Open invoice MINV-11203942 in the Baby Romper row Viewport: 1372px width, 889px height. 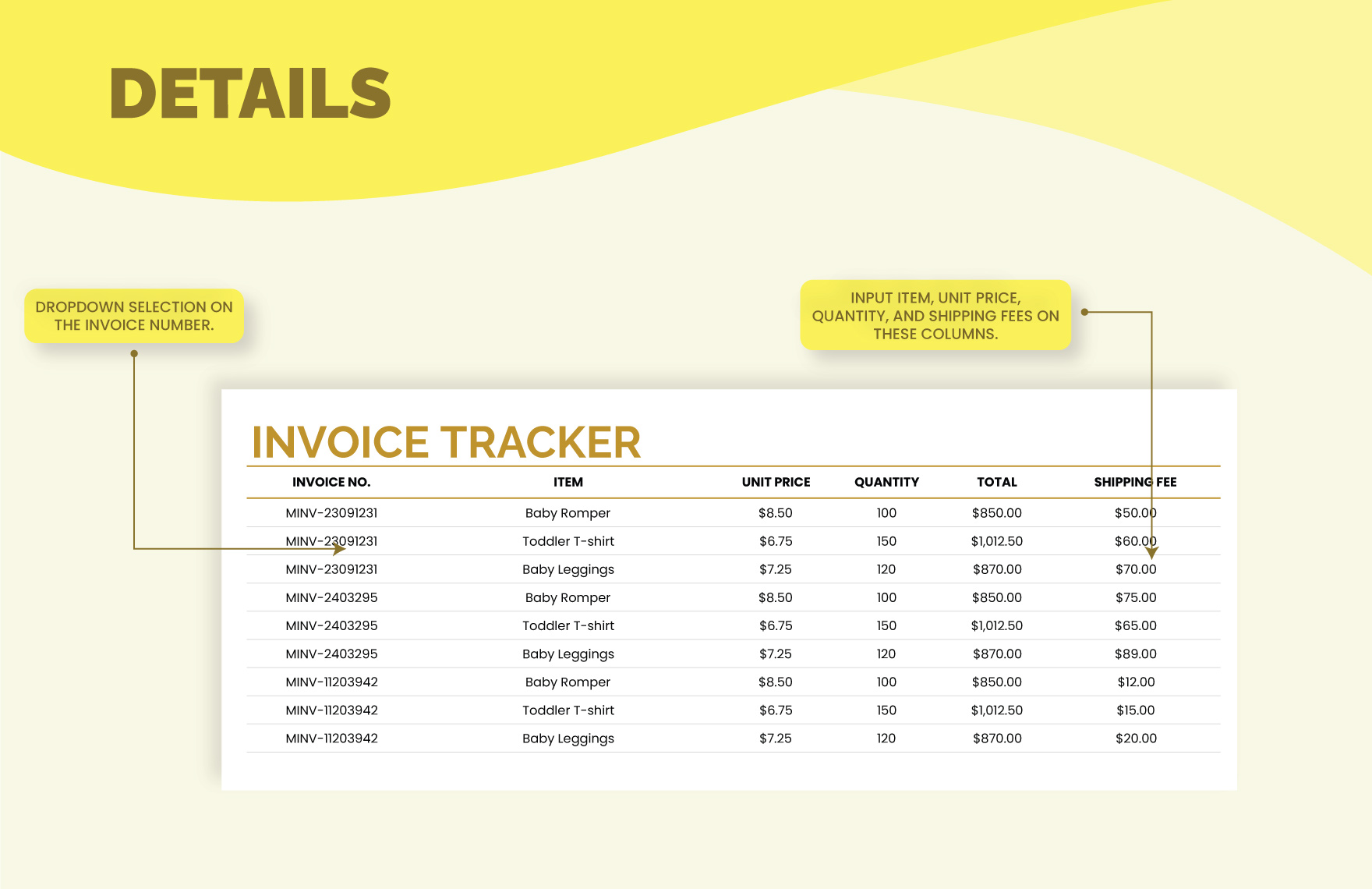pyautogui.click(x=331, y=682)
